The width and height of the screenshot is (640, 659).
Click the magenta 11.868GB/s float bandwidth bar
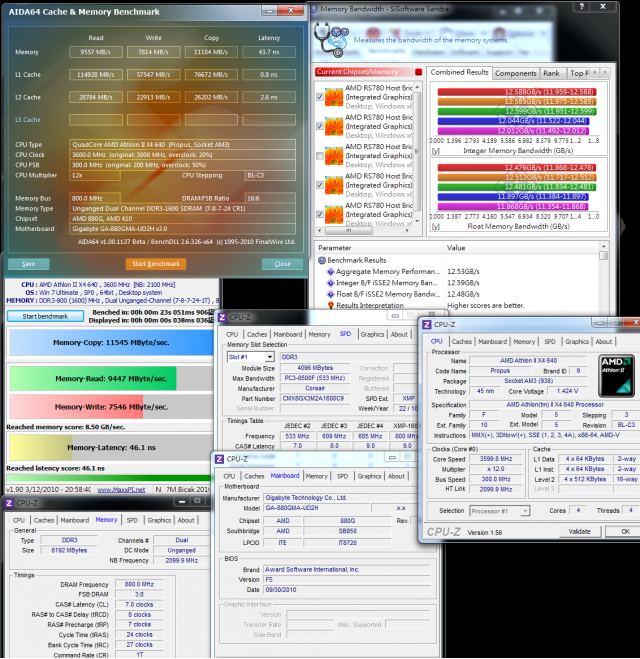click(x=512, y=206)
